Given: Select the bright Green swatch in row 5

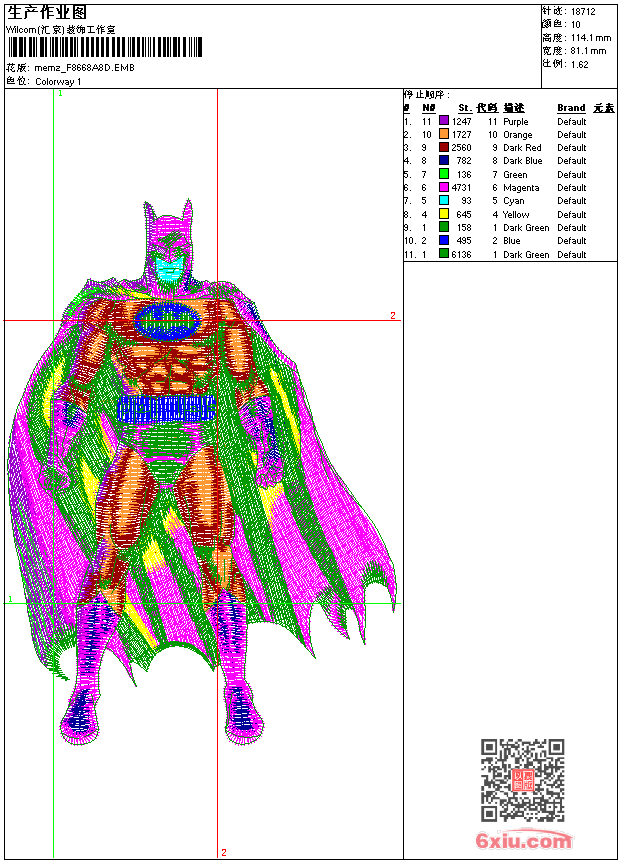Looking at the screenshot, I should (444, 174).
